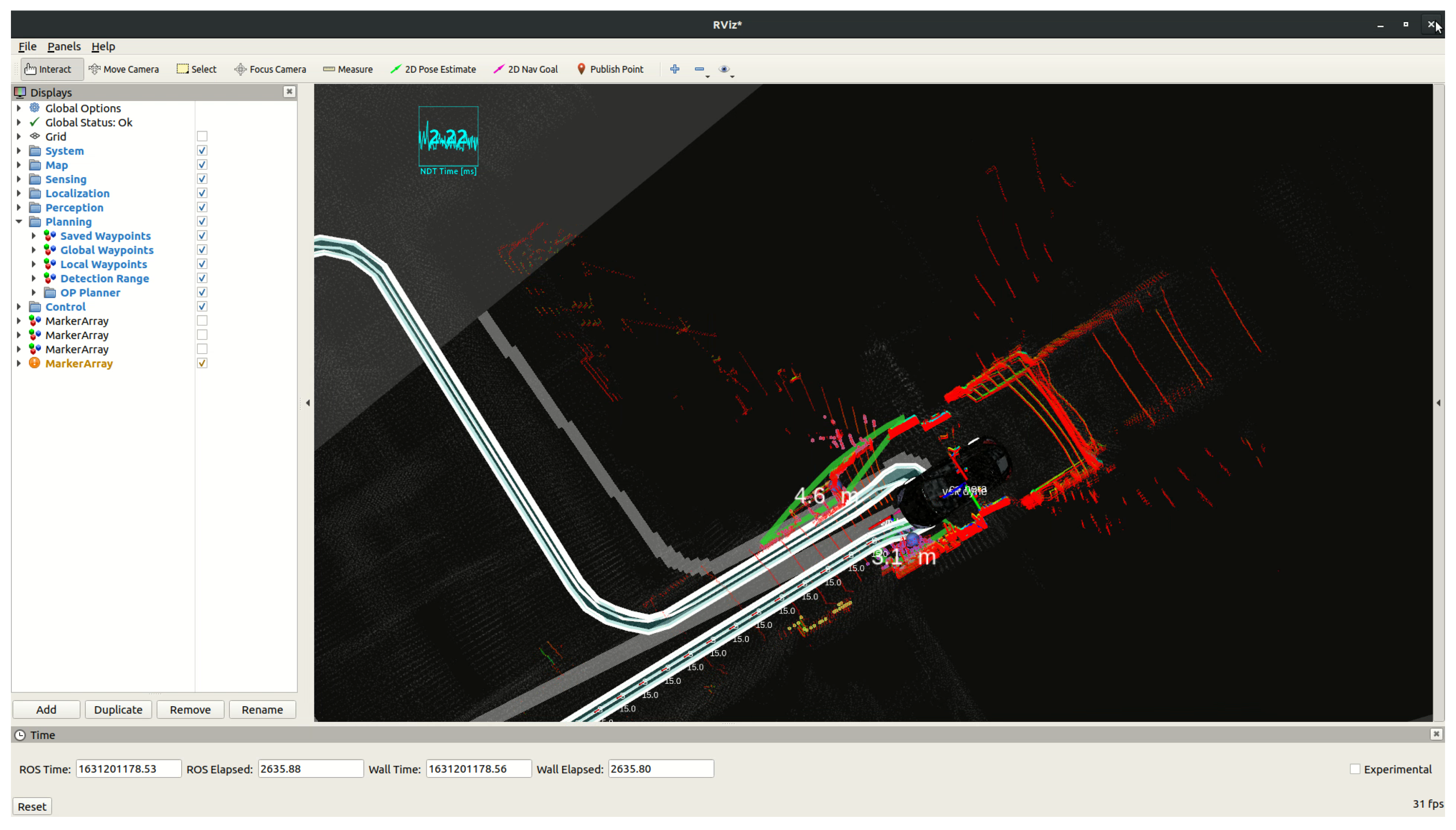Activate the Focus Camera tool
The width and height of the screenshot is (1456, 830).
pos(270,69)
